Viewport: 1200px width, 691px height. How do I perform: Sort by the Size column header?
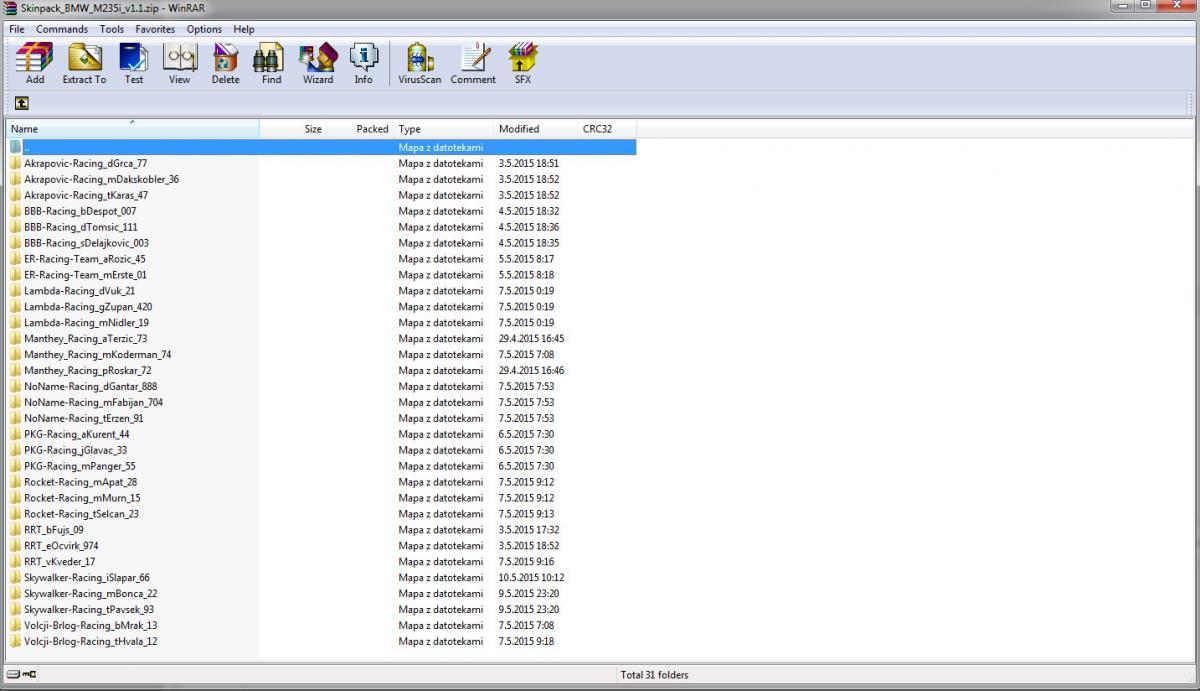[294, 129]
